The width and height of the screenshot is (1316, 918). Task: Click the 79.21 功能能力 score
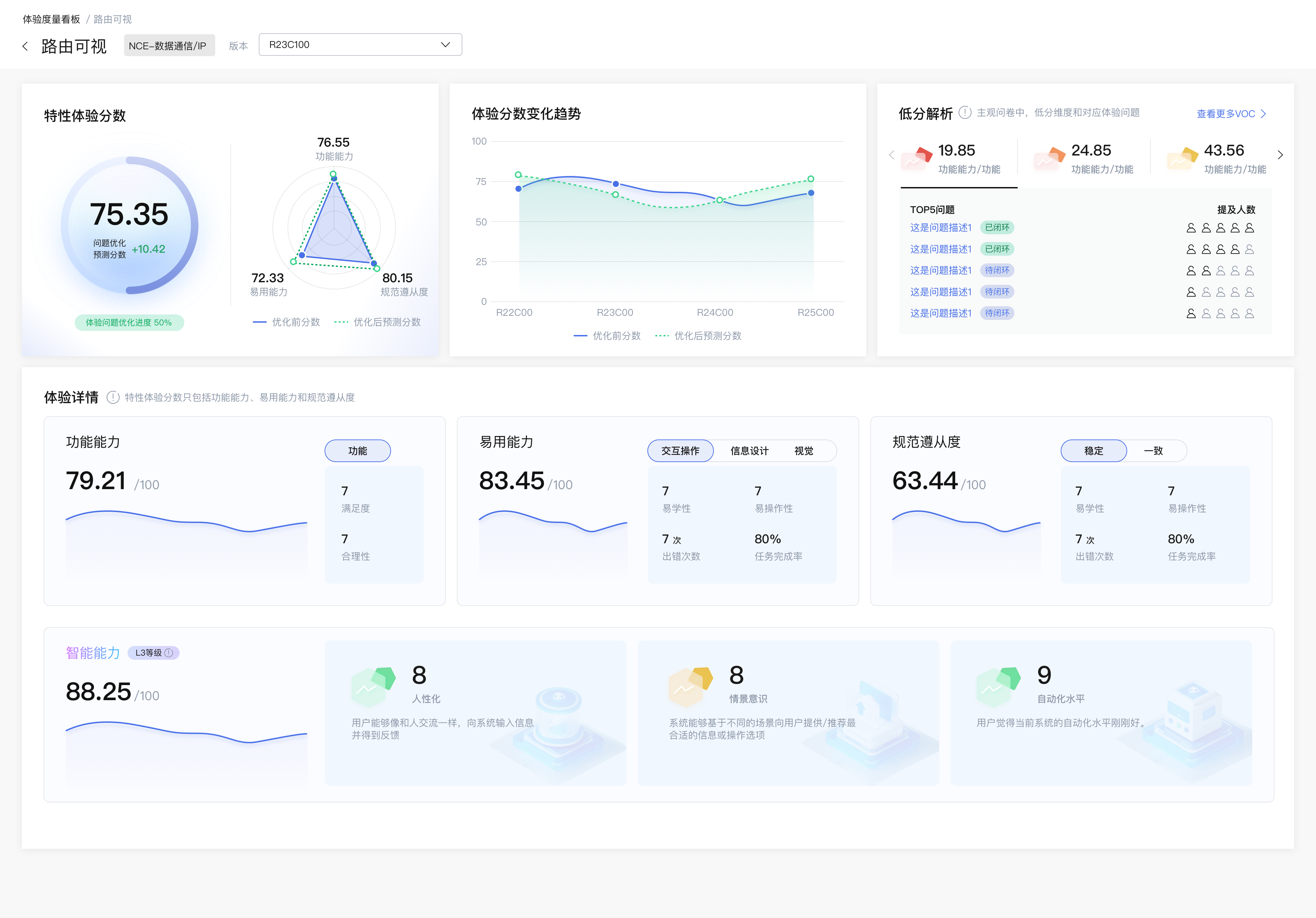[x=96, y=481]
